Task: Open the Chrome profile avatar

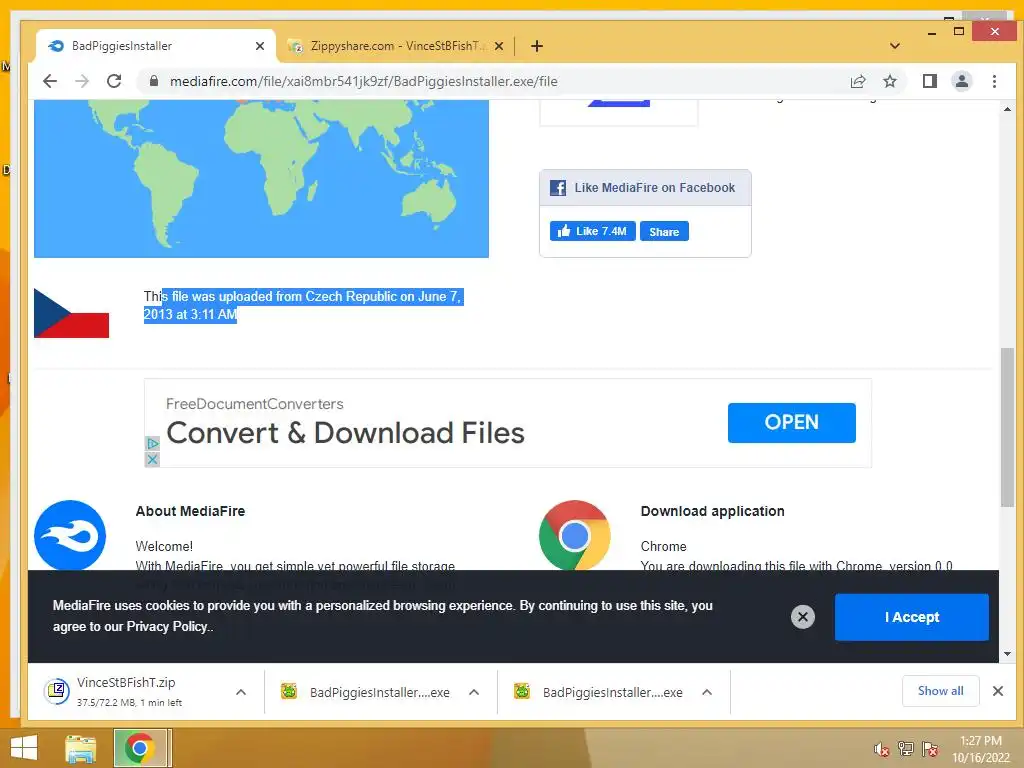Action: [x=961, y=81]
